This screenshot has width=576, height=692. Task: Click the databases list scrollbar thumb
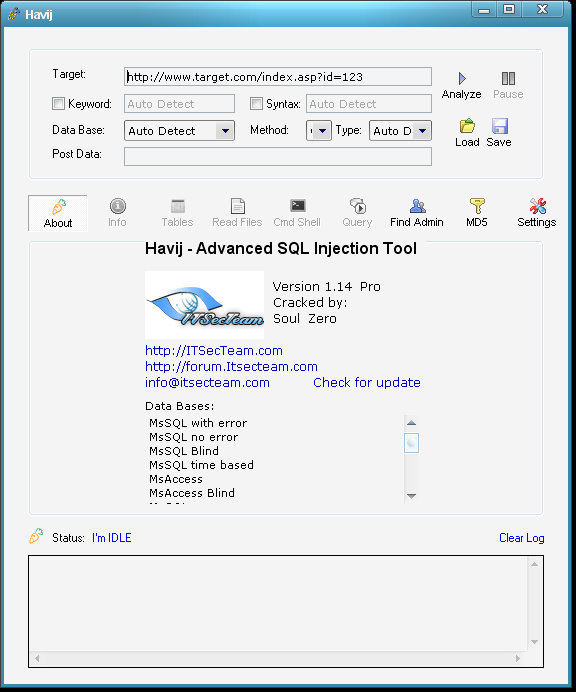click(411, 443)
